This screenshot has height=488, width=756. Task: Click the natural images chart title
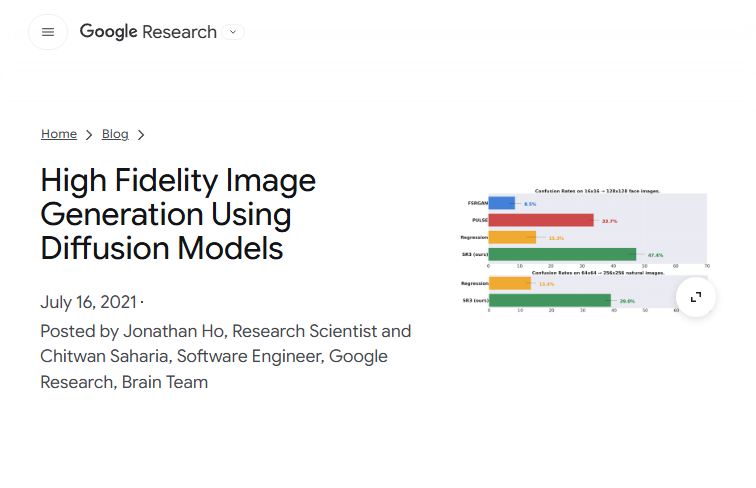point(597,272)
